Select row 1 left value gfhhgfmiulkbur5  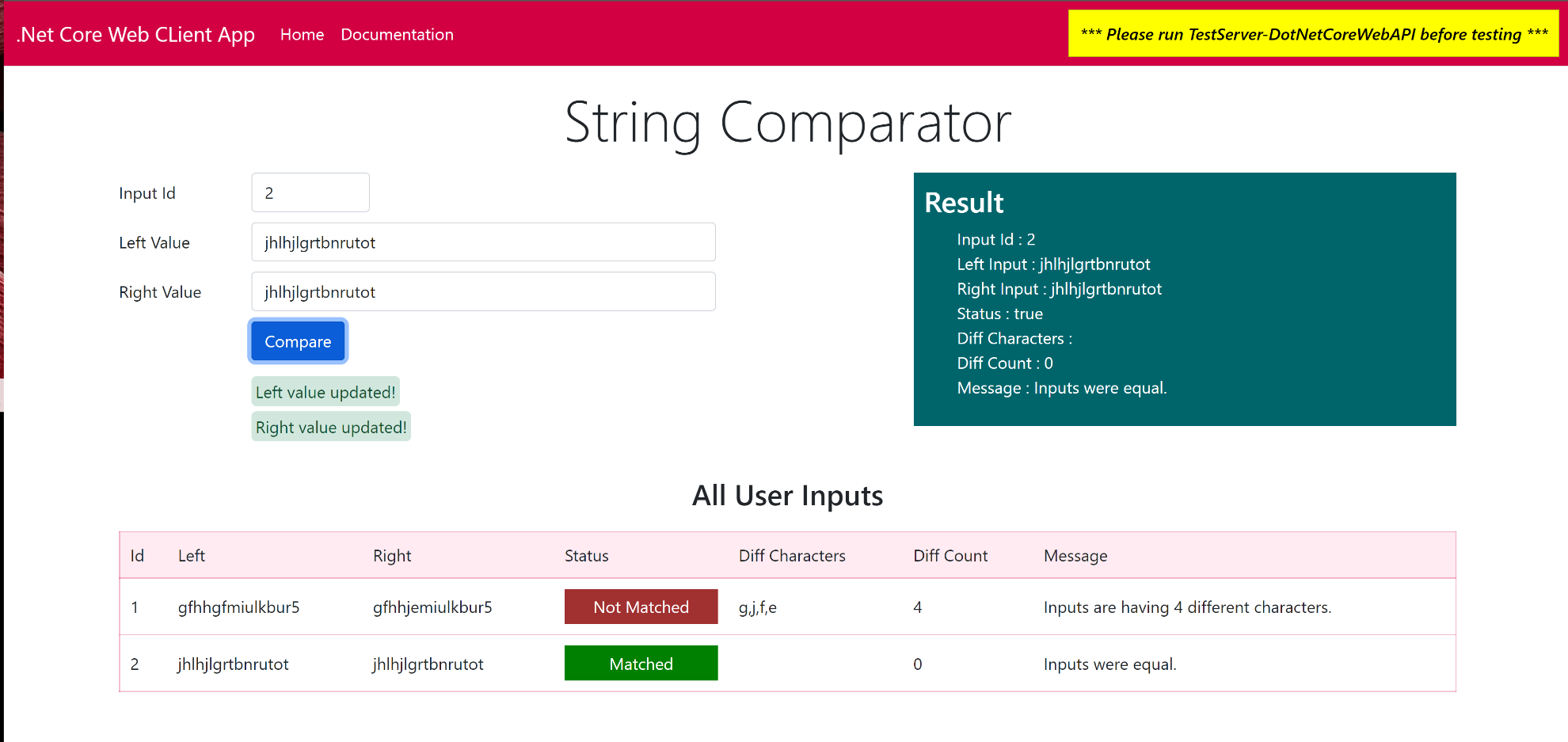tap(238, 607)
